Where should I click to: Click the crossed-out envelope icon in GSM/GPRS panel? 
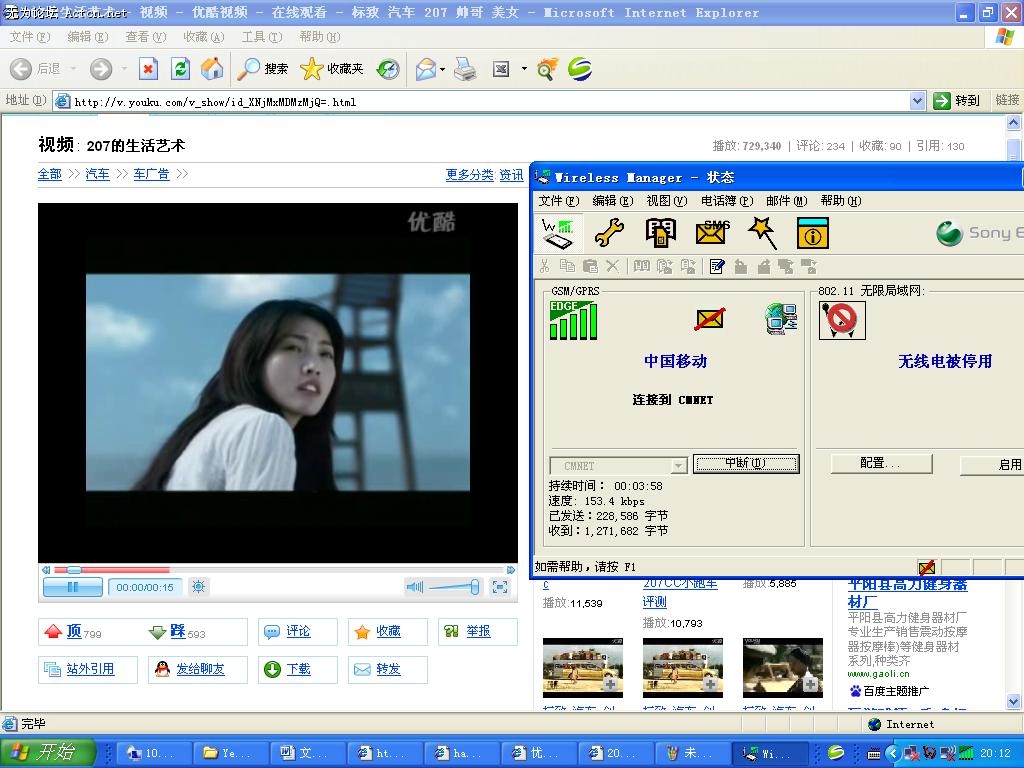[709, 319]
